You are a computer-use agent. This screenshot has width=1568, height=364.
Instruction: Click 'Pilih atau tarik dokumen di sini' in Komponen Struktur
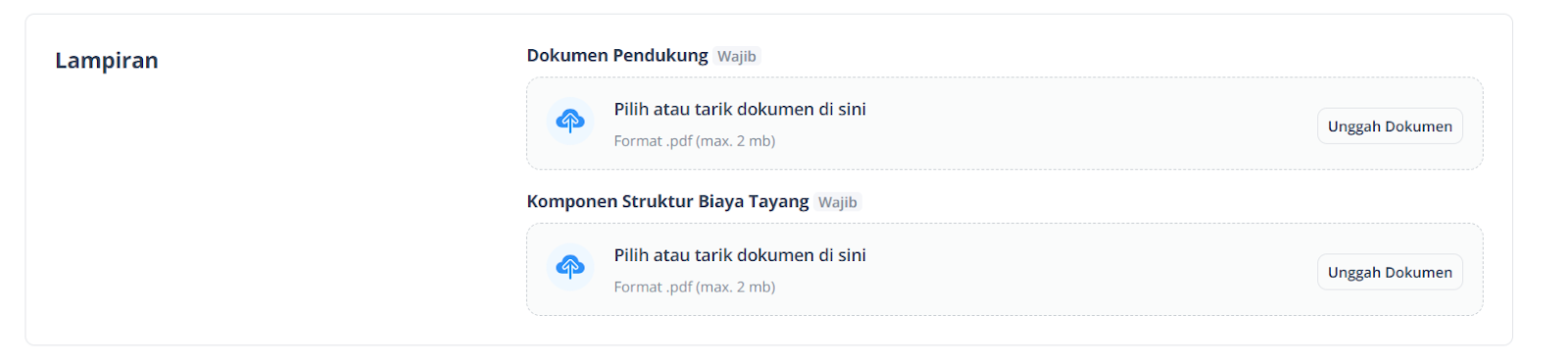pyautogui.click(x=740, y=255)
